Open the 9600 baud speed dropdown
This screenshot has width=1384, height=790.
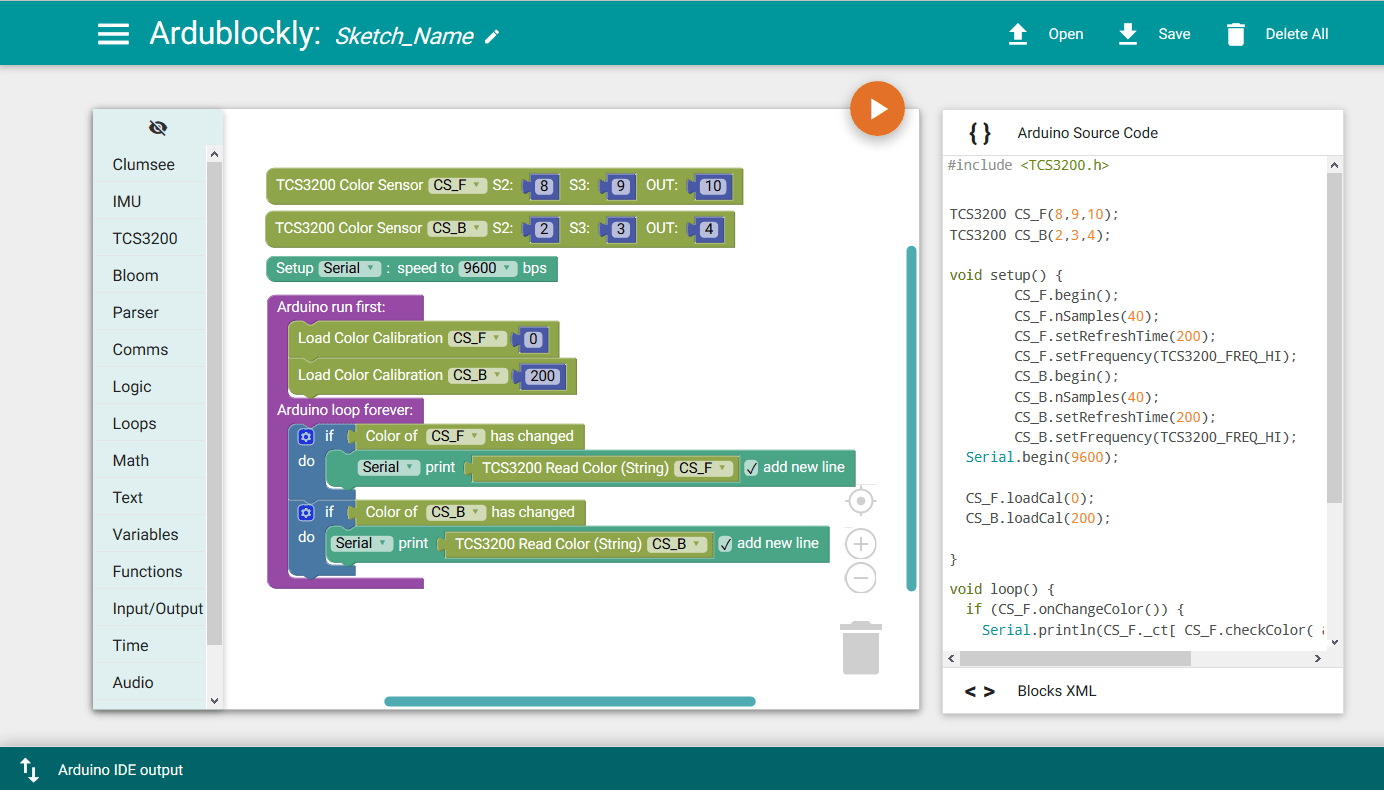(488, 268)
